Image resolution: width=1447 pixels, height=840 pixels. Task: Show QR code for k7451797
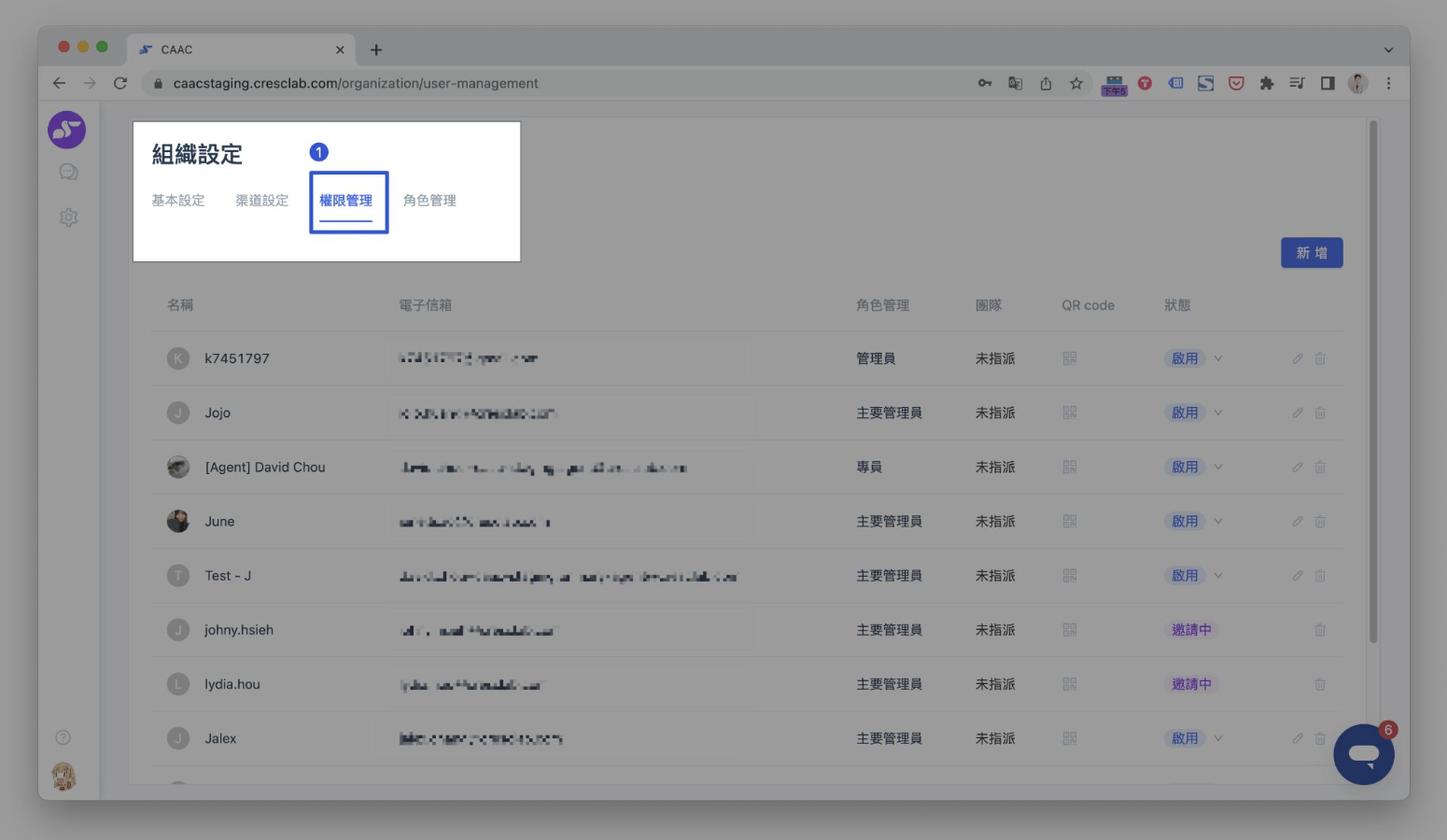click(1070, 358)
